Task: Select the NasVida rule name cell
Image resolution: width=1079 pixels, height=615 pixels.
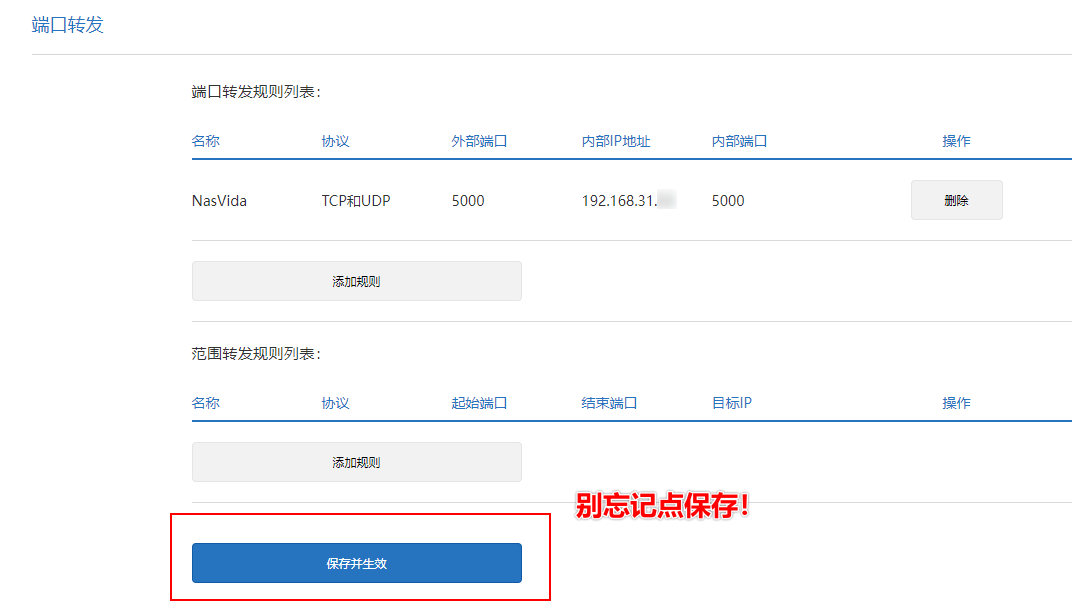Action: (219, 201)
